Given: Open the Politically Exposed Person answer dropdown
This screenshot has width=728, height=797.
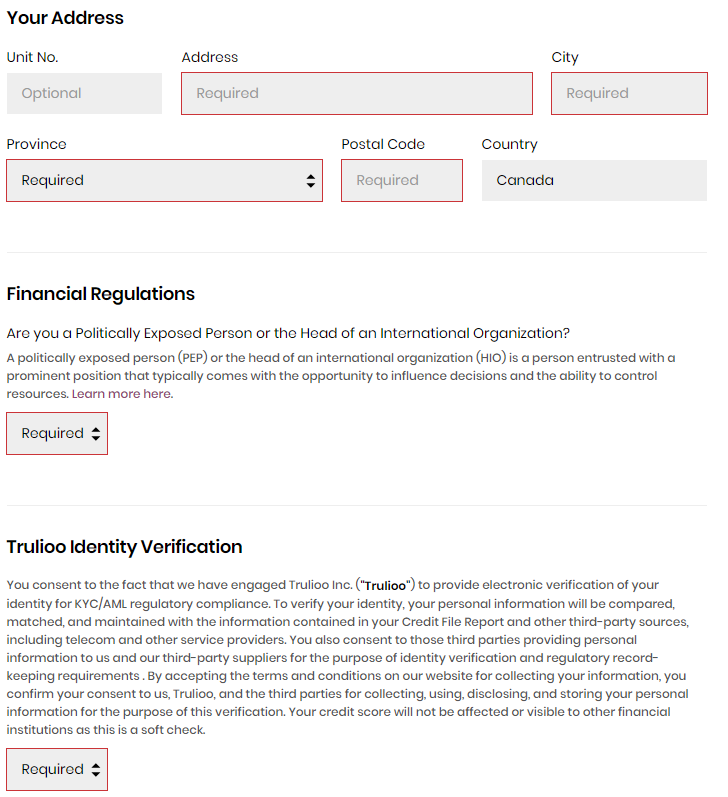Looking at the screenshot, I should pyautogui.click(x=57, y=434).
